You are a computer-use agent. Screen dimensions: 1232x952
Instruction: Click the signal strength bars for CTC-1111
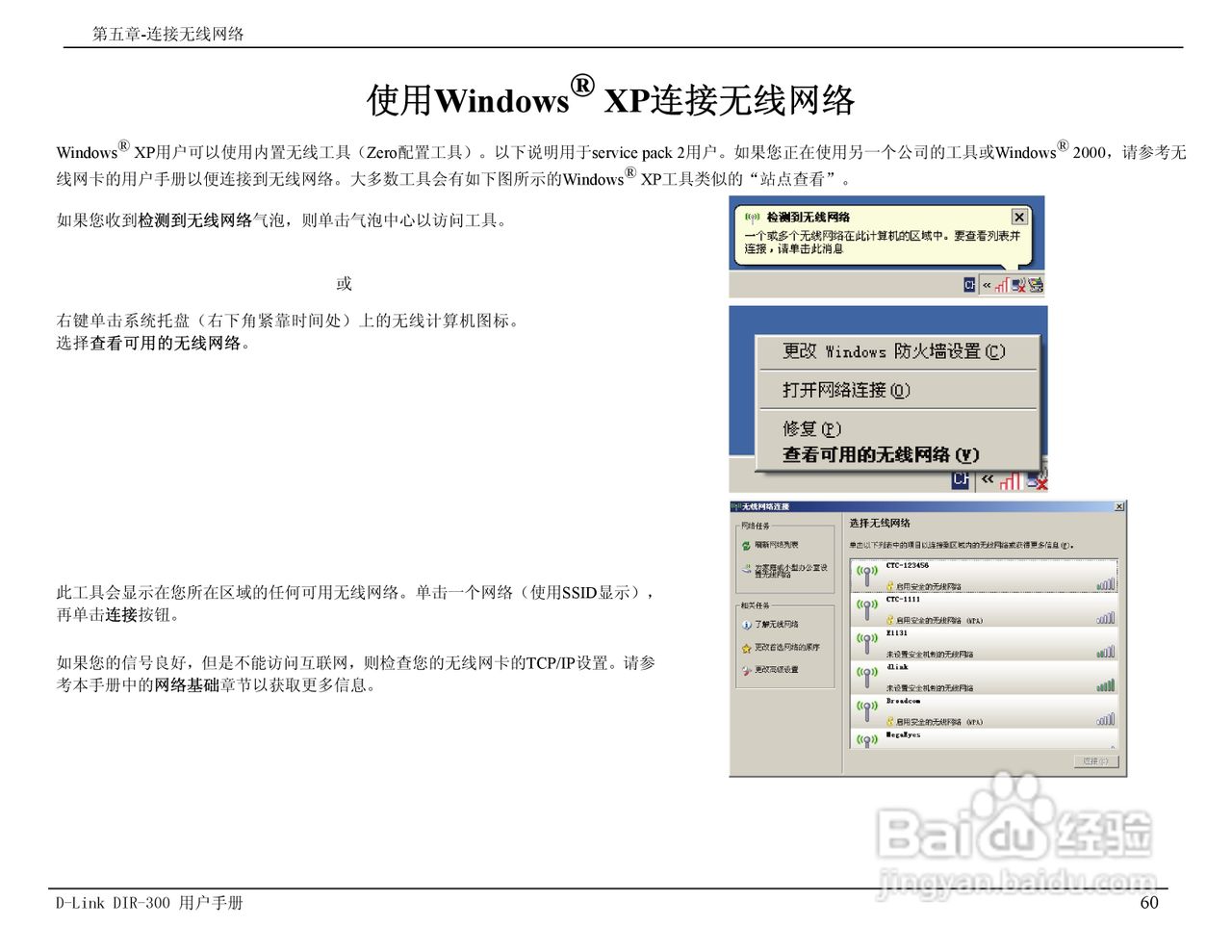(x=1106, y=618)
